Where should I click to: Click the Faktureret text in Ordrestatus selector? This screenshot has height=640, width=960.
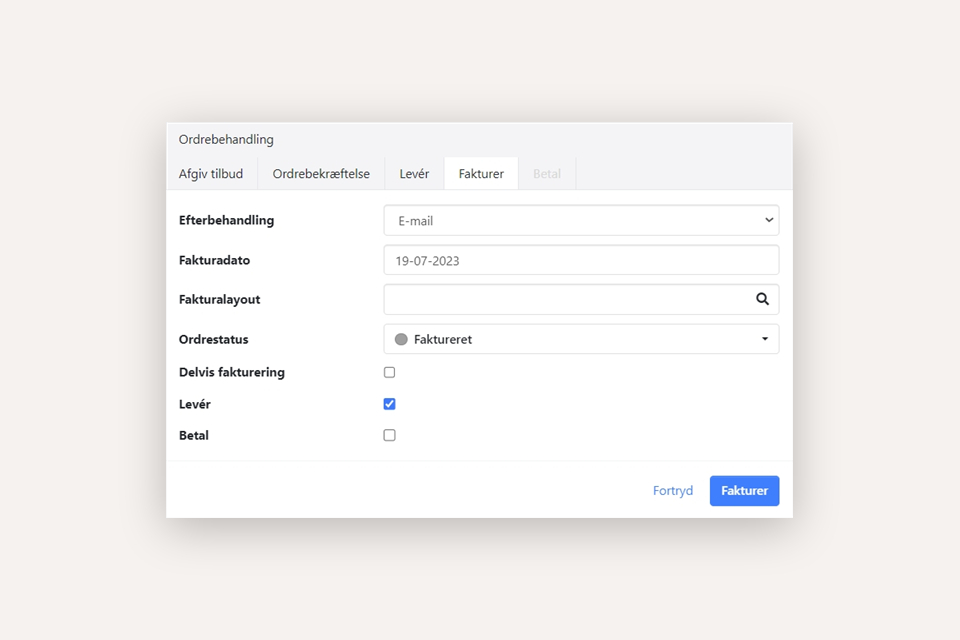point(443,339)
